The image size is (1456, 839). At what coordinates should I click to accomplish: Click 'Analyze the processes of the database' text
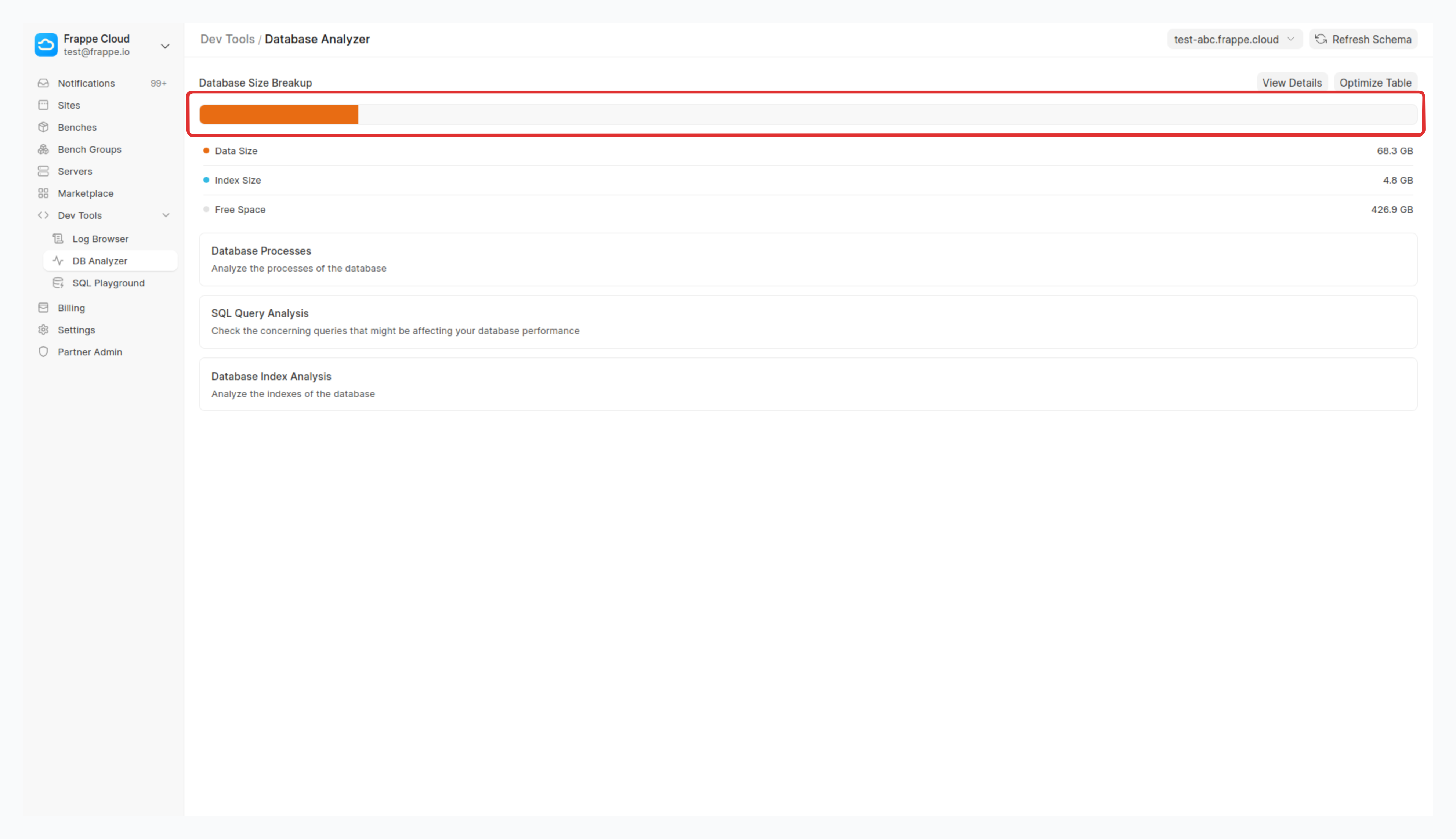click(298, 268)
